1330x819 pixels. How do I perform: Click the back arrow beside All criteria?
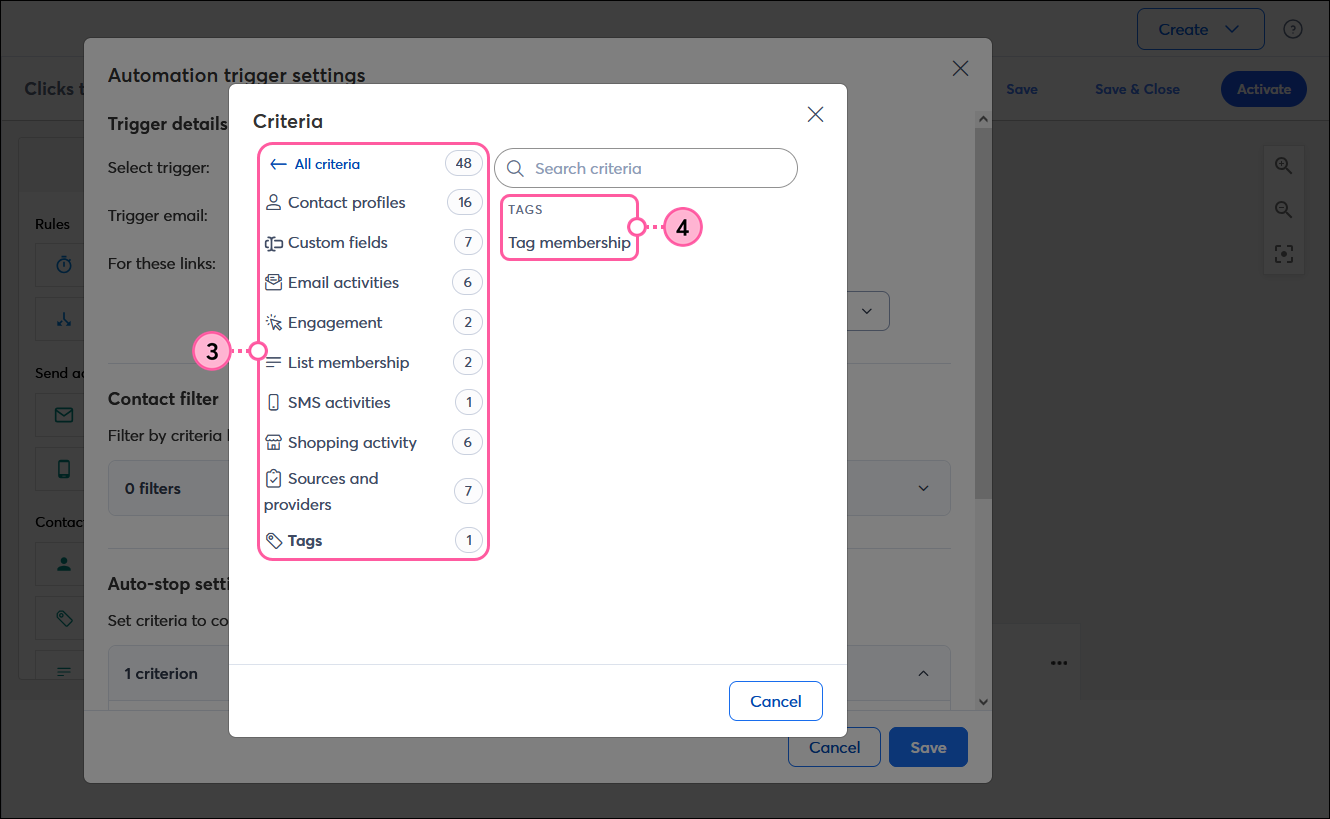tap(279, 164)
